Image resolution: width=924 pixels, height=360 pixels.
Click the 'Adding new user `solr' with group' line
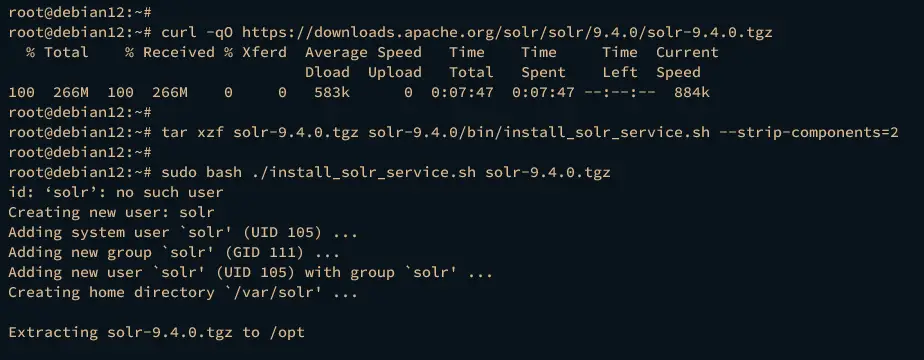pyautogui.click(x=250, y=272)
